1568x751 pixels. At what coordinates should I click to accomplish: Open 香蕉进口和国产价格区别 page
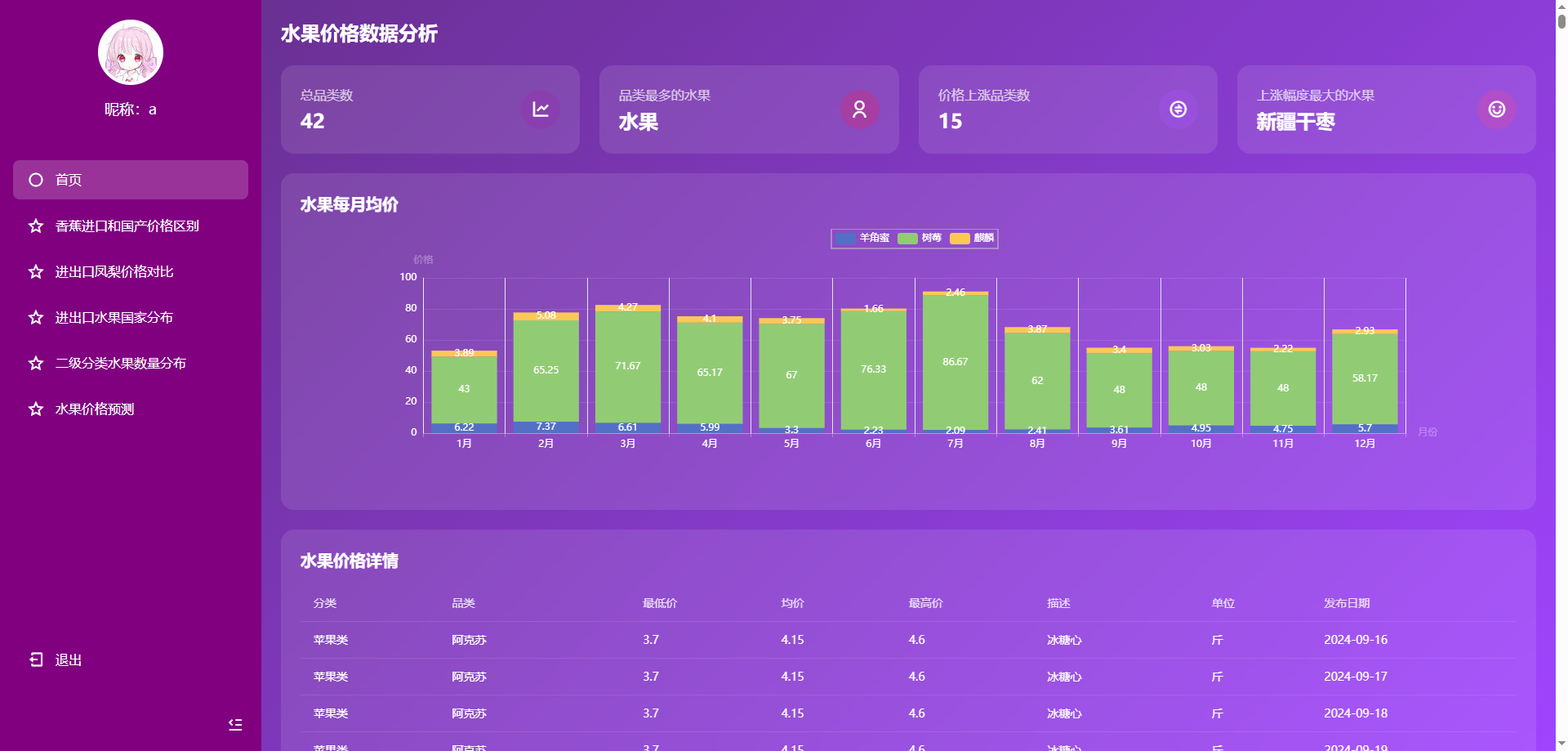point(131,226)
